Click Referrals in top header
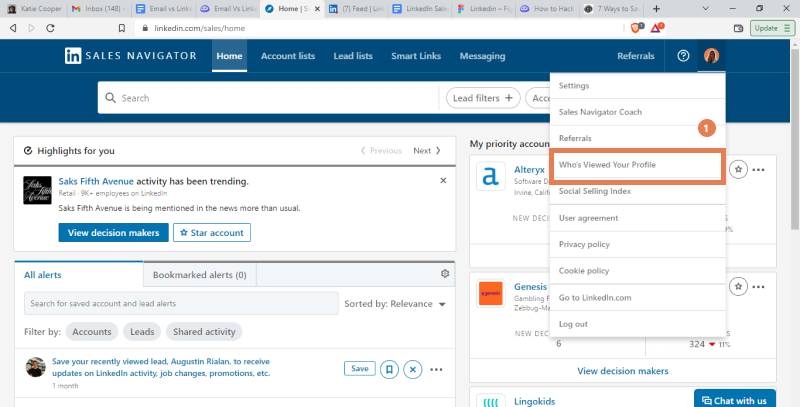This screenshot has height=407, width=800. (x=636, y=56)
